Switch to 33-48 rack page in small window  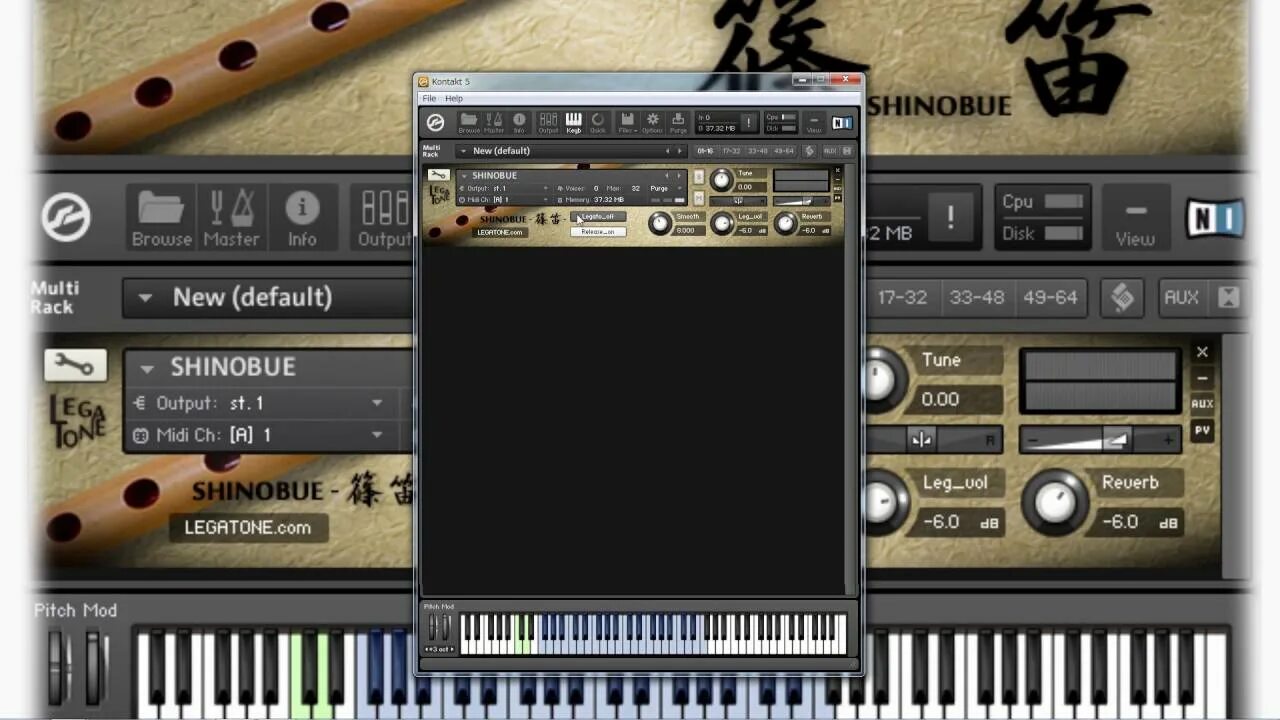756,151
